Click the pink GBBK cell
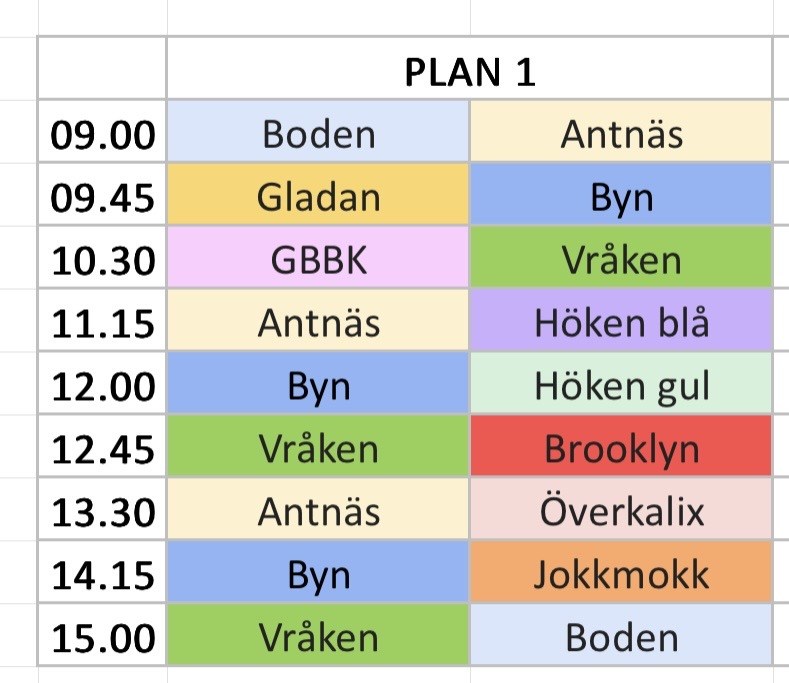This screenshot has height=683, width=789. 318,260
